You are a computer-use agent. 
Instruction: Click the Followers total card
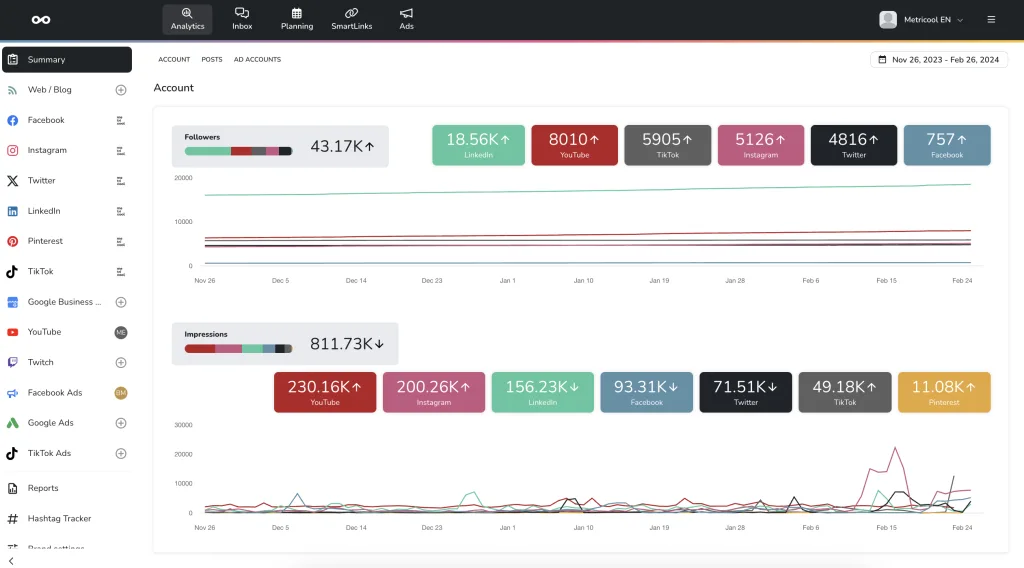point(280,146)
